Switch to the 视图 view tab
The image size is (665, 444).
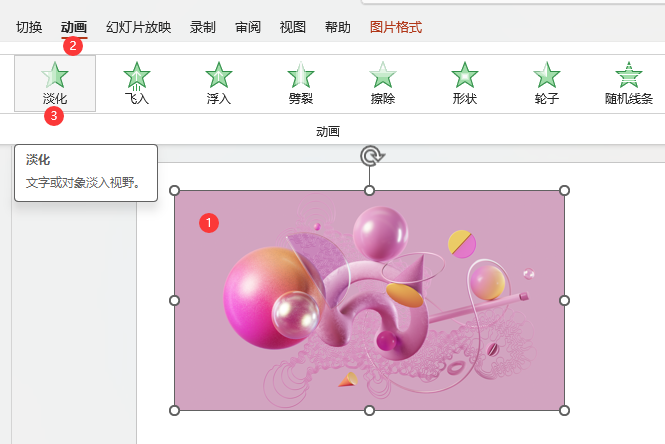click(293, 27)
